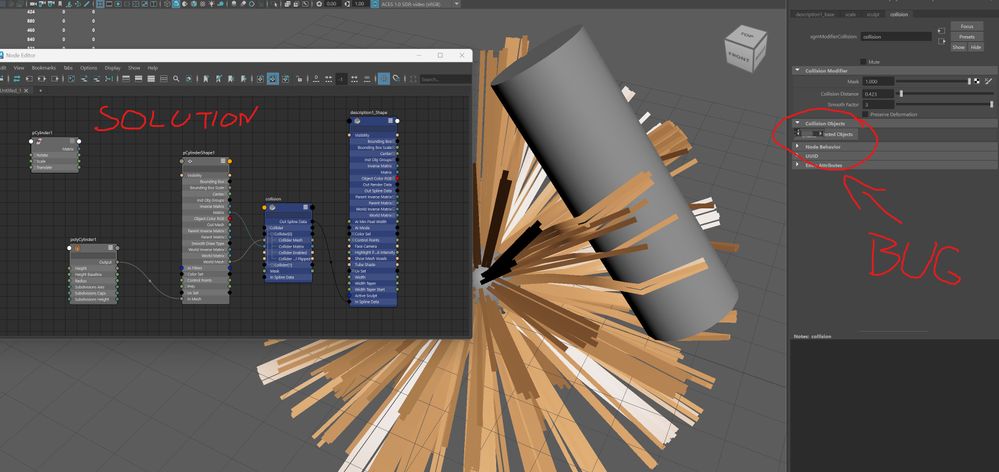
Task: Click the Collider Mesh attribute row
Action: 289,240
